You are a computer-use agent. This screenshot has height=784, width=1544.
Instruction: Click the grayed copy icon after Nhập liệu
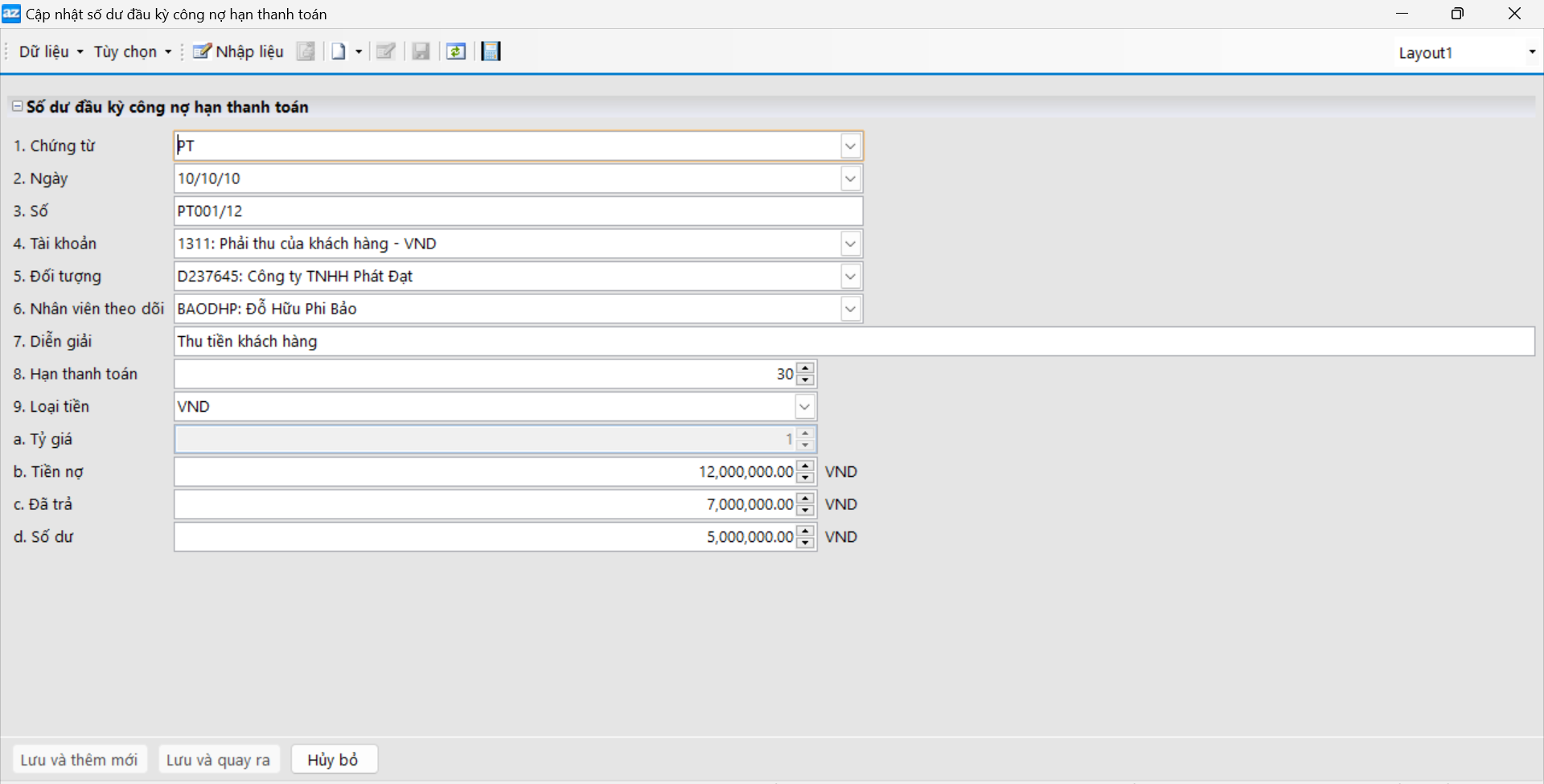tap(306, 51)
